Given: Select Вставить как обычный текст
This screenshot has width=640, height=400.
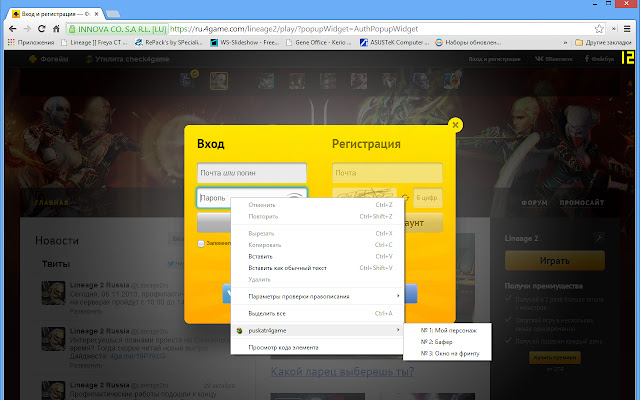Looking at the screenshot, I should click(318, 268).
